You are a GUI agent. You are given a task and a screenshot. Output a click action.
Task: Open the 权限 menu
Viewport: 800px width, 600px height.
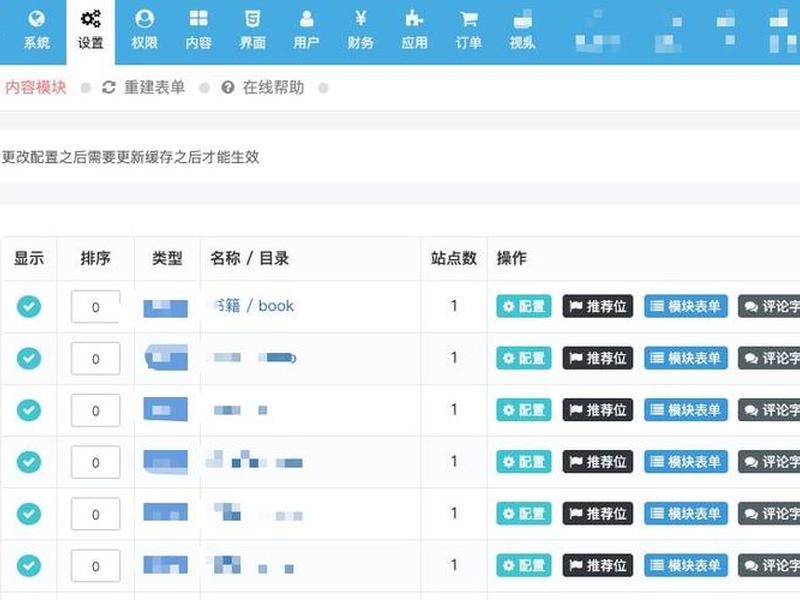pos(144,31)
